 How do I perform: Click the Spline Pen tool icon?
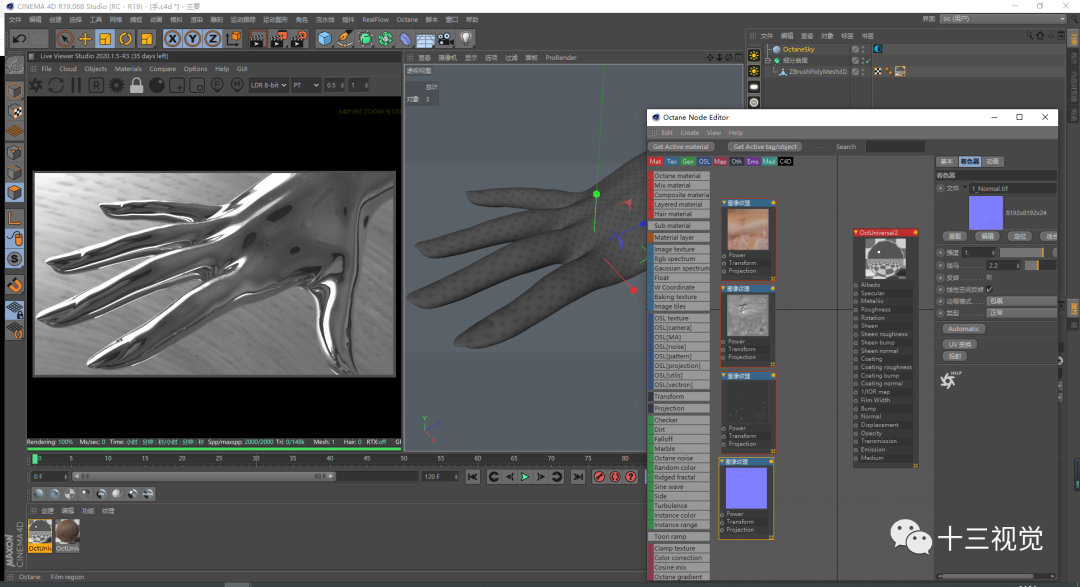[x=344, y=39]
